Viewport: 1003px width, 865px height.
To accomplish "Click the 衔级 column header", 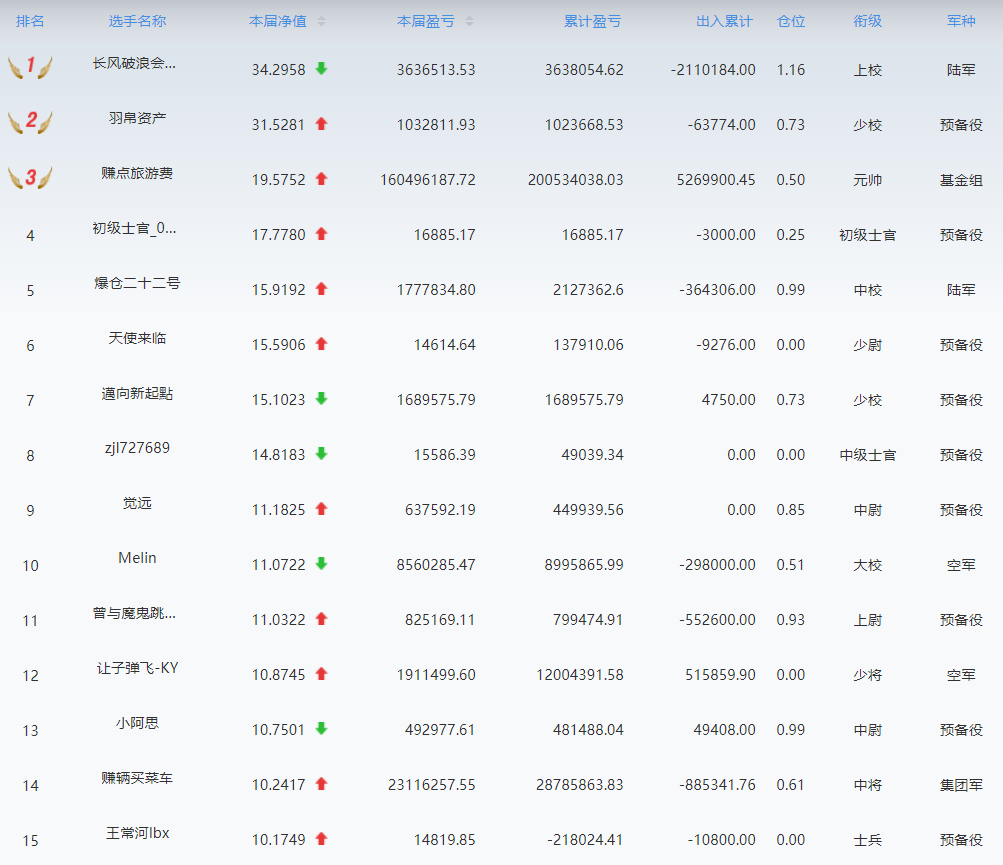I will [x=867, y=21].
